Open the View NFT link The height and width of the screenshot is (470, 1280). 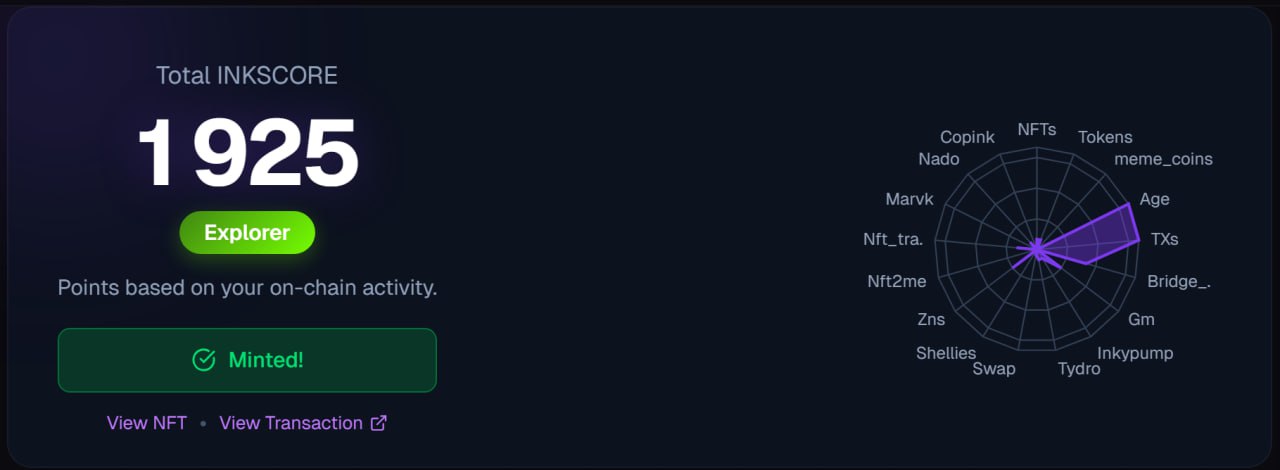[x=147, y=423]
